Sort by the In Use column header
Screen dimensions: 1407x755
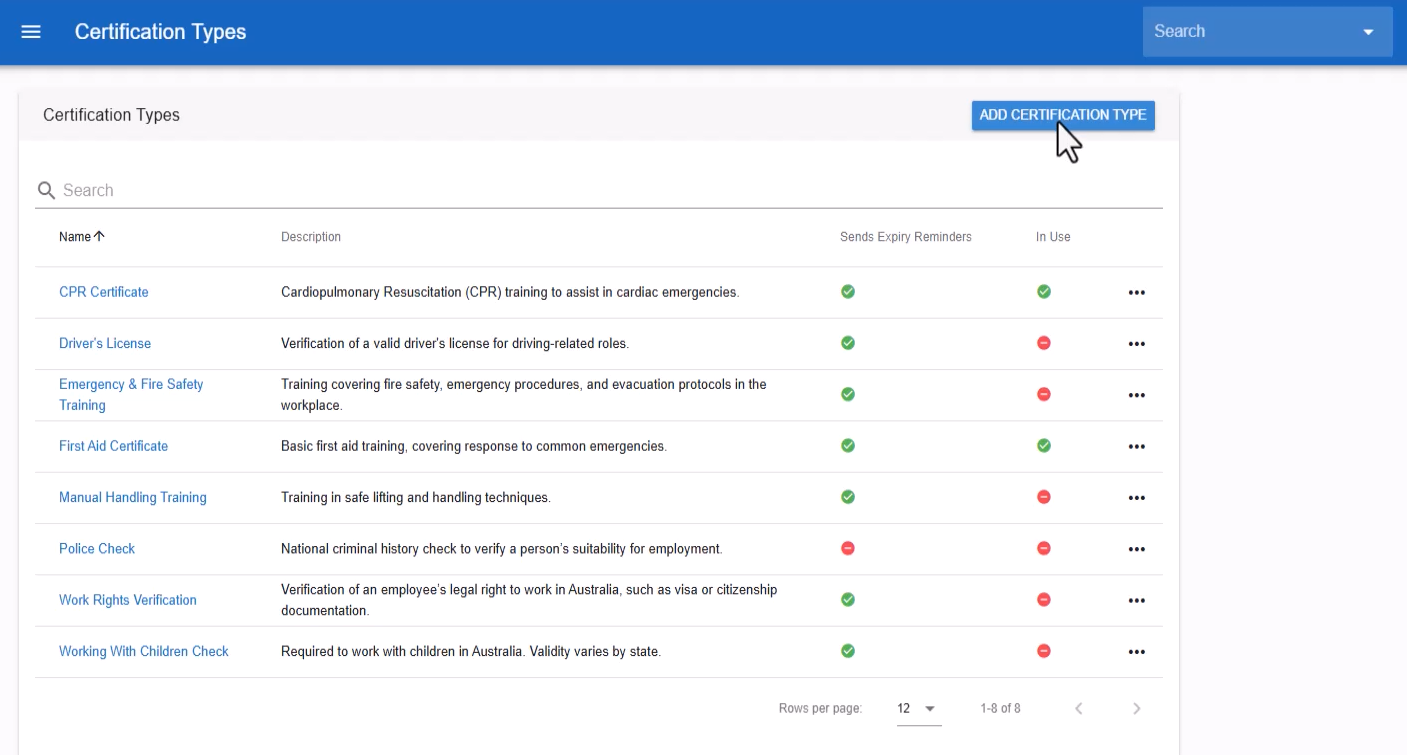[1053, 237]
